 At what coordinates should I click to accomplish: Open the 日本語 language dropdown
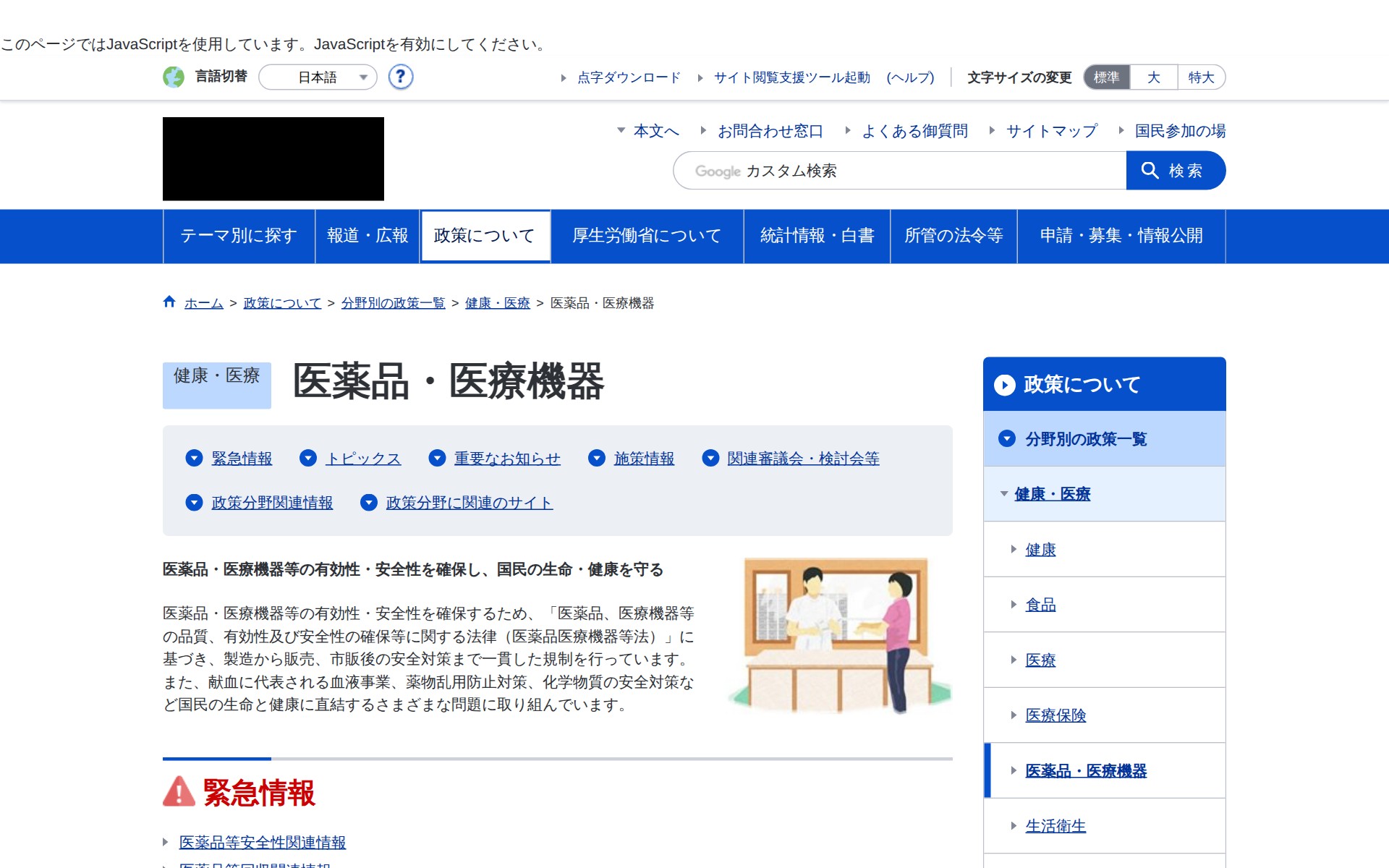click(318, 77)
